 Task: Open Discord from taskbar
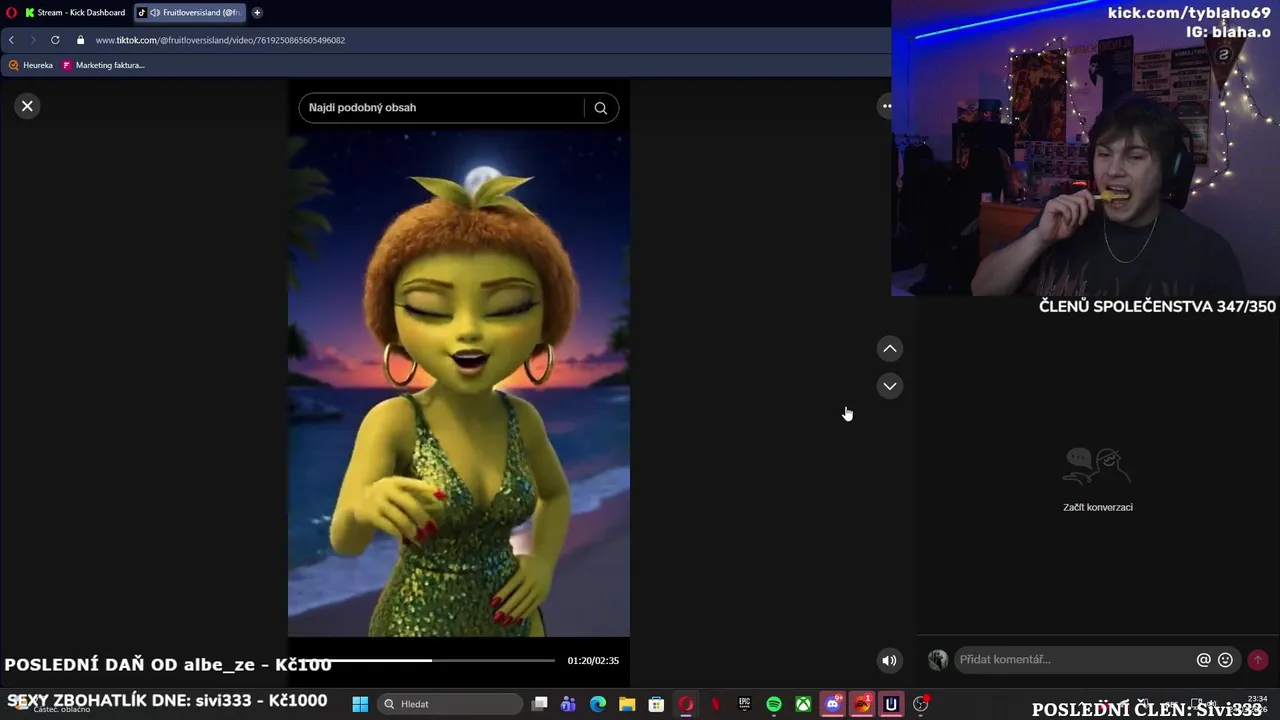(x=832, y=704)
